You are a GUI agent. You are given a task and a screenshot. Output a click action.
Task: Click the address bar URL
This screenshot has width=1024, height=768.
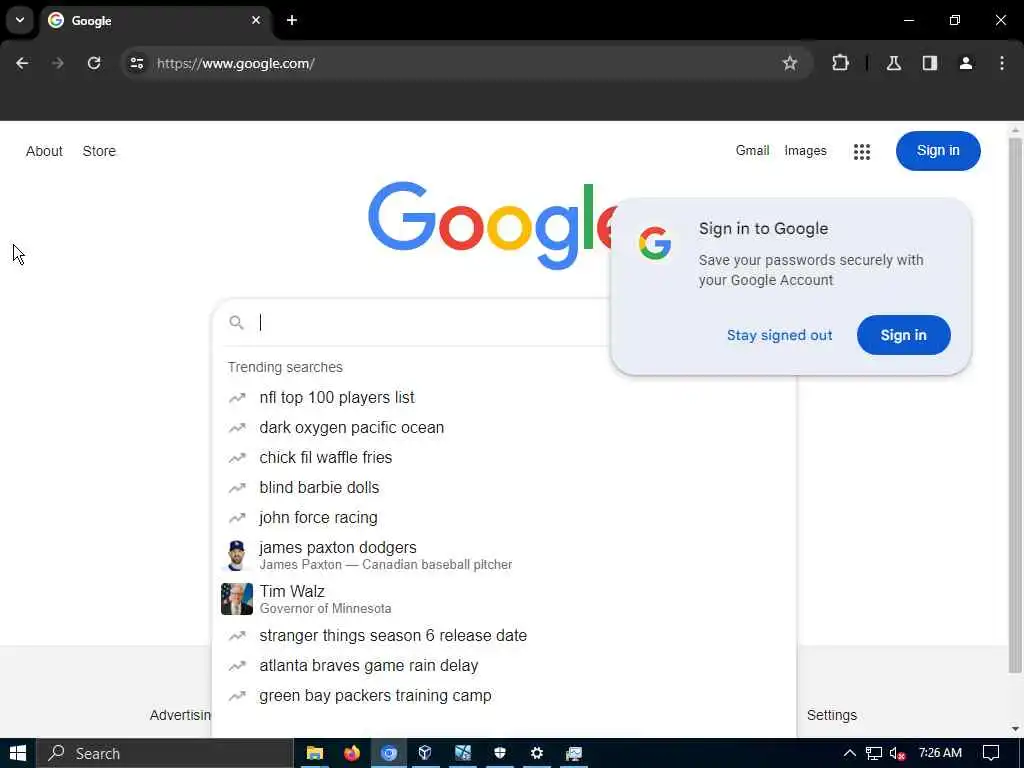click(236, 63)
